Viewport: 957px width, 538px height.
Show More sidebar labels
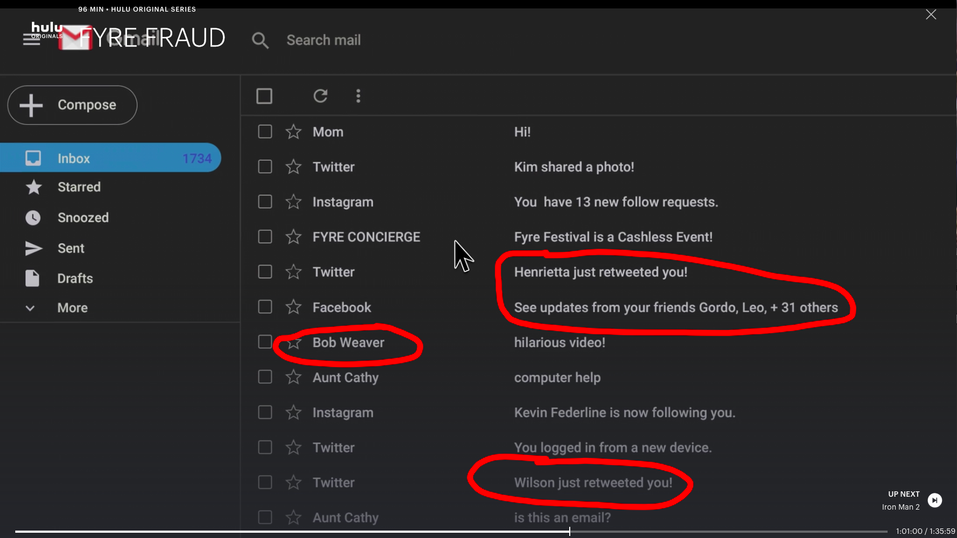tap(72, 308)
